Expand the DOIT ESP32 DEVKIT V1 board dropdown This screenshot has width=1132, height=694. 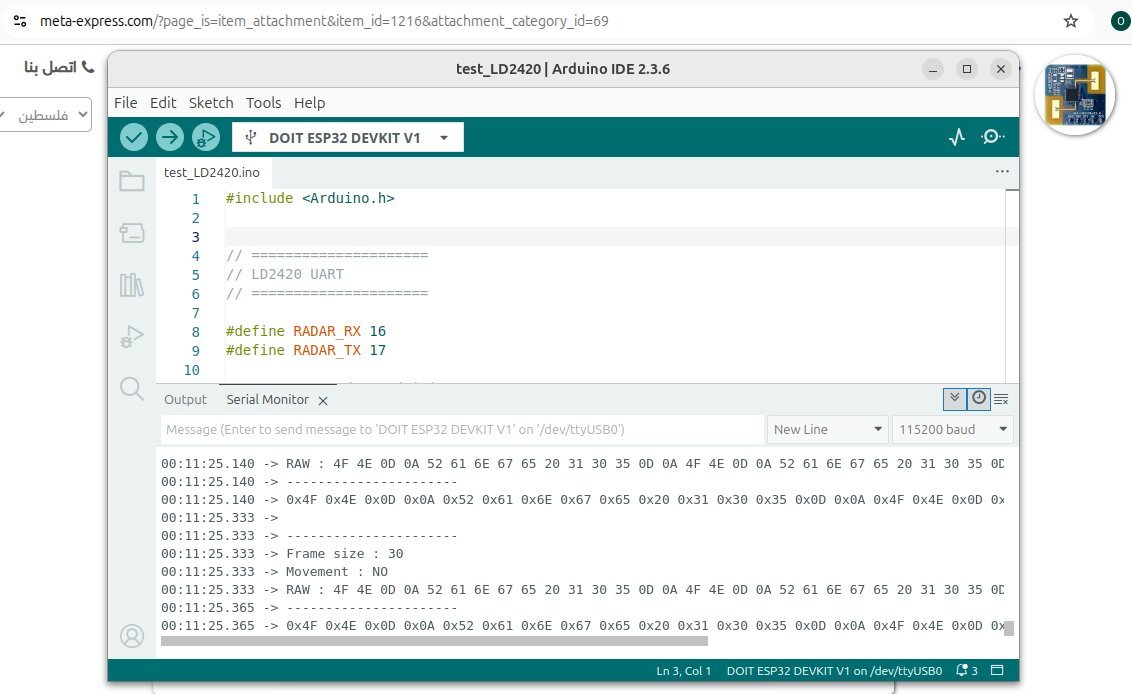coord(348,137)
